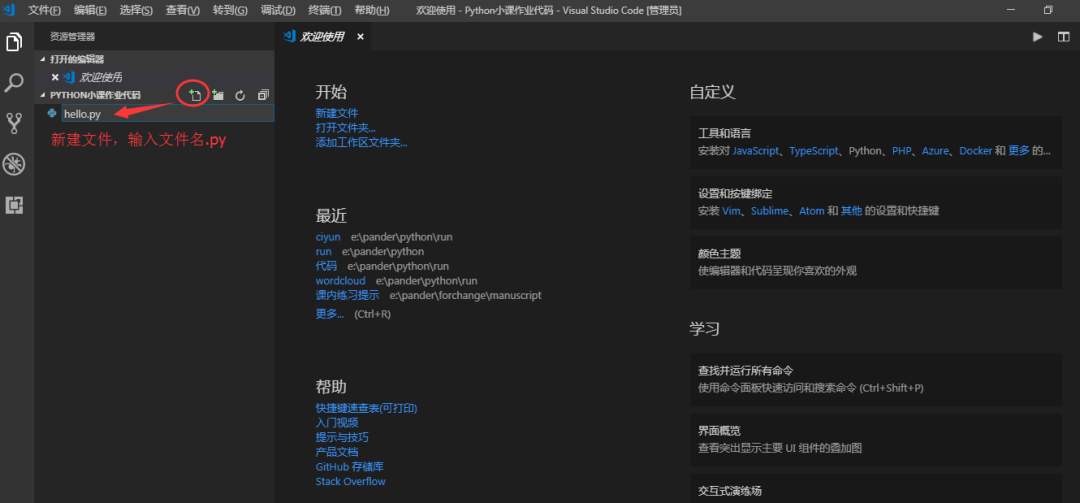The image size is (1080, 503).
Task: Open recent folder 课内练习提示
Action: pos(347,295)
